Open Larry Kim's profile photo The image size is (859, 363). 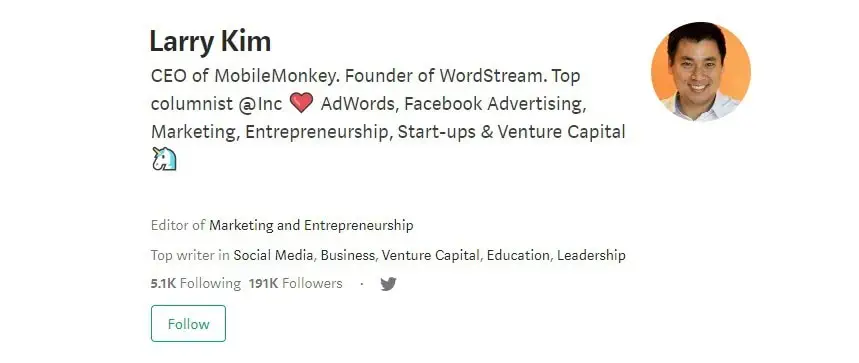coord(701,72)
